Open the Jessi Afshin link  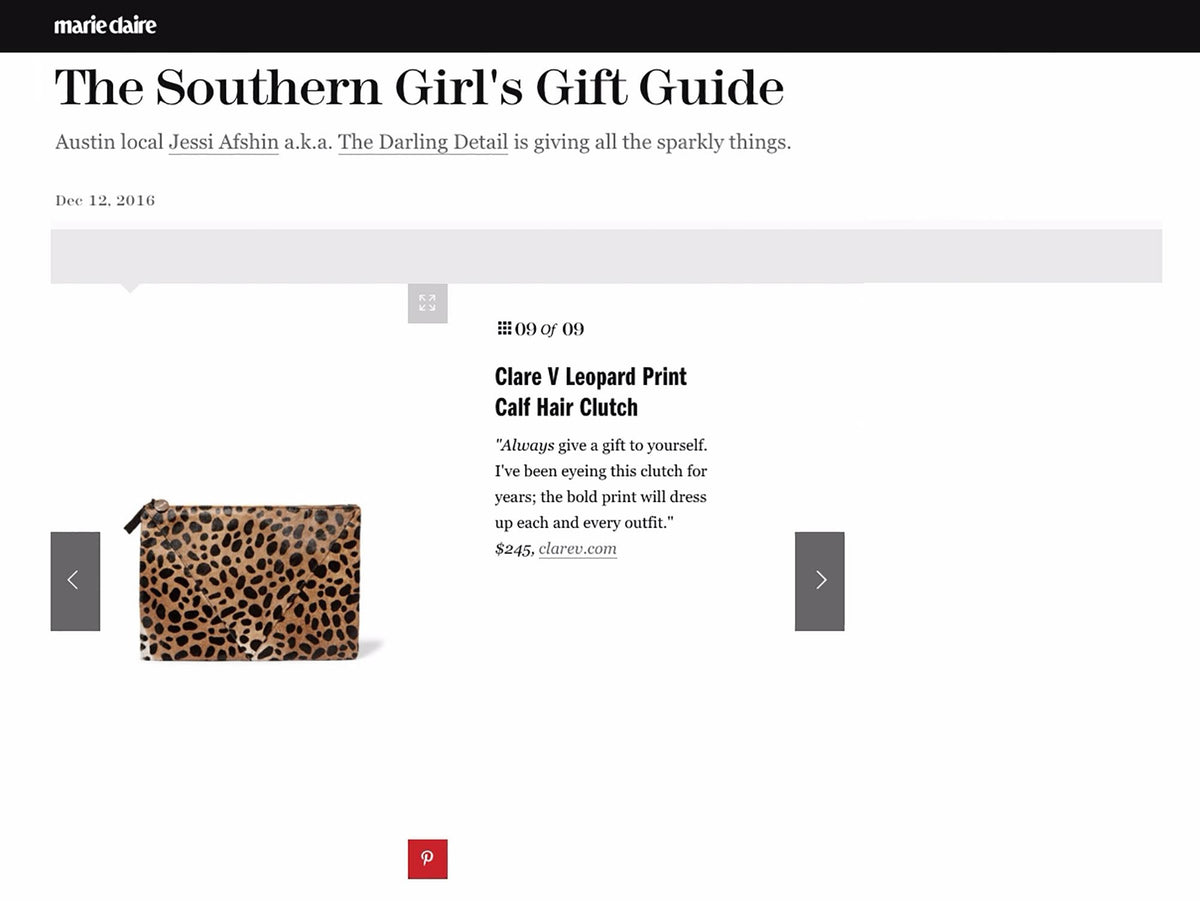click(224, 142)
